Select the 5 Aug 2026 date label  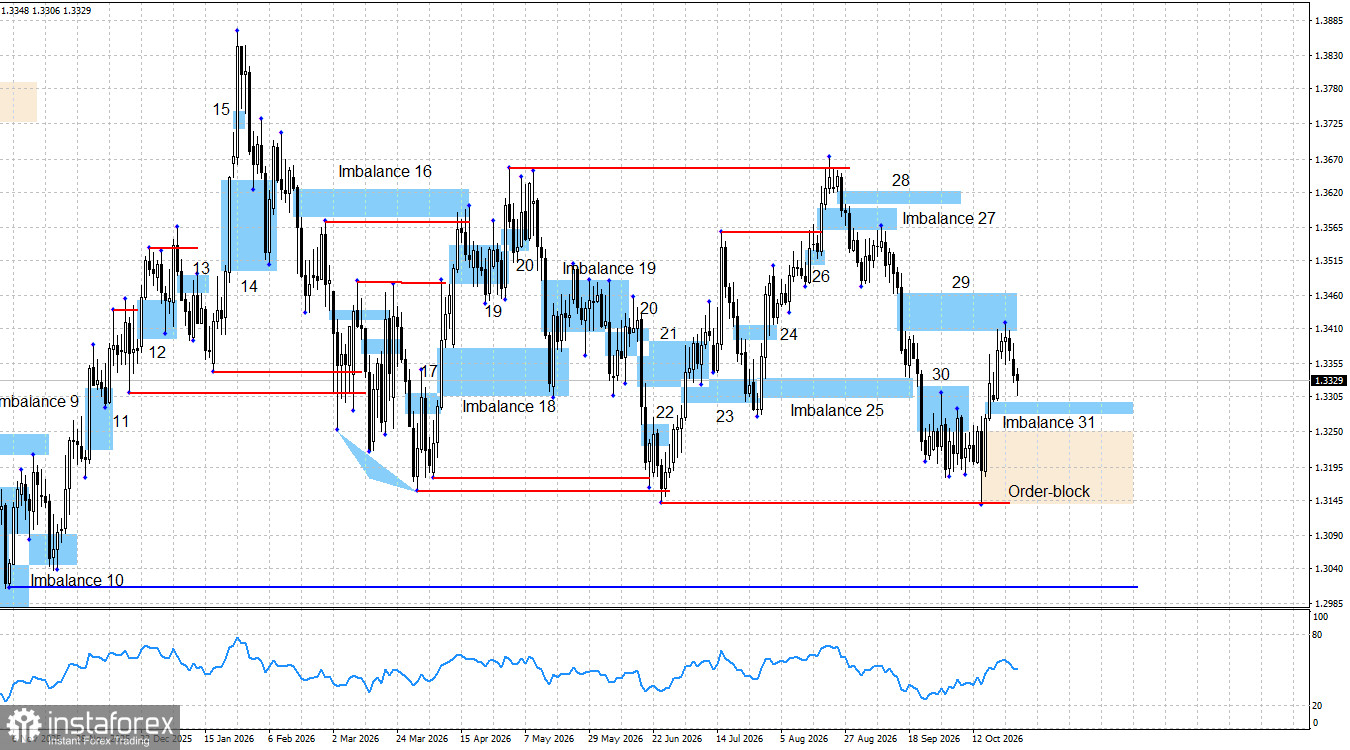click(x=805, y=739)
